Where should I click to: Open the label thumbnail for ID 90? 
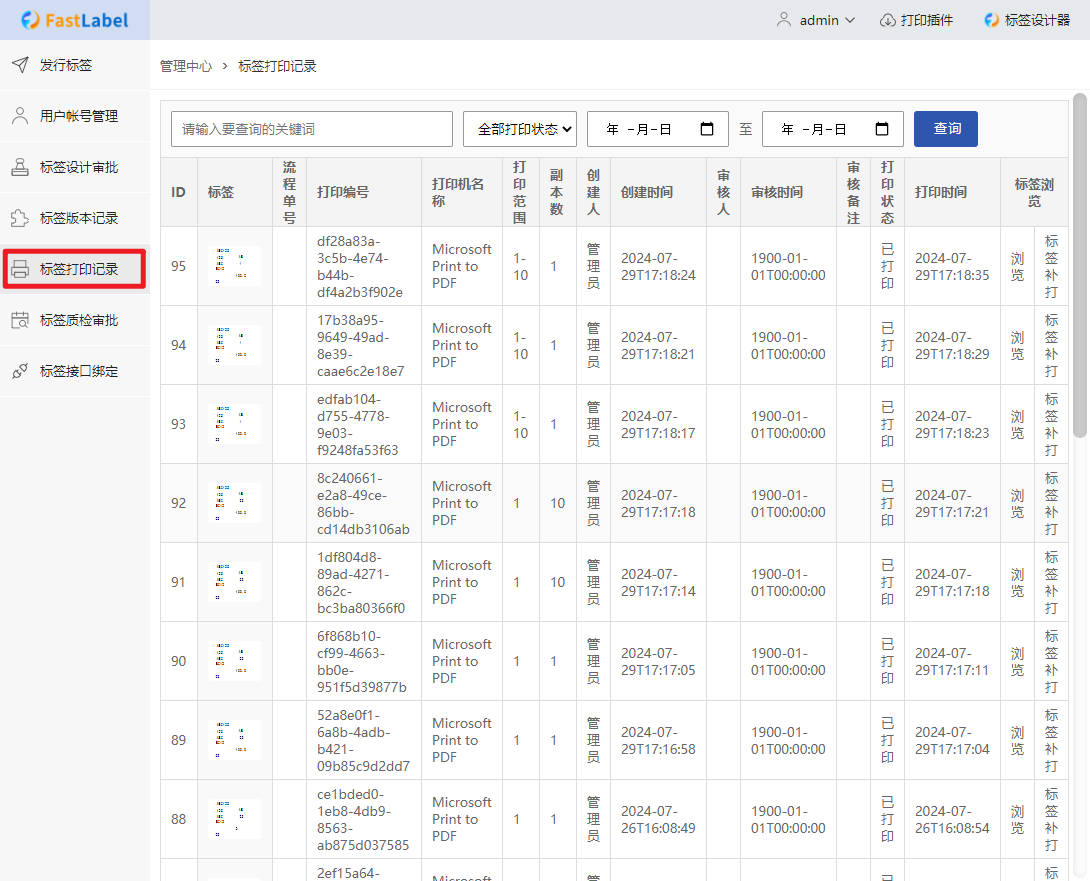[x=235, y=661]
